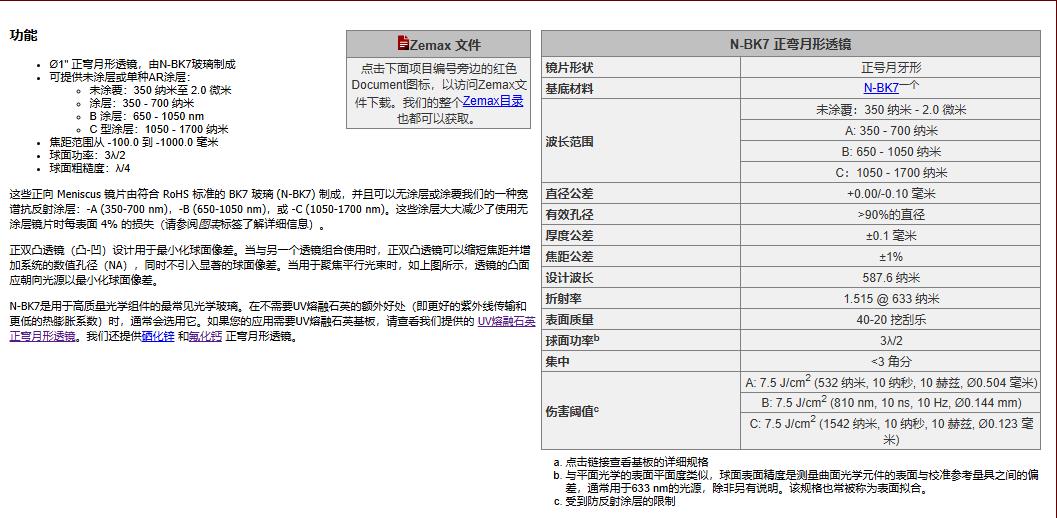The height and width of the screenshot is (518, 1057).
Task: Click the 涂层：350 - 700 纳米 sub-bullet
Action: tap(141, 103)
